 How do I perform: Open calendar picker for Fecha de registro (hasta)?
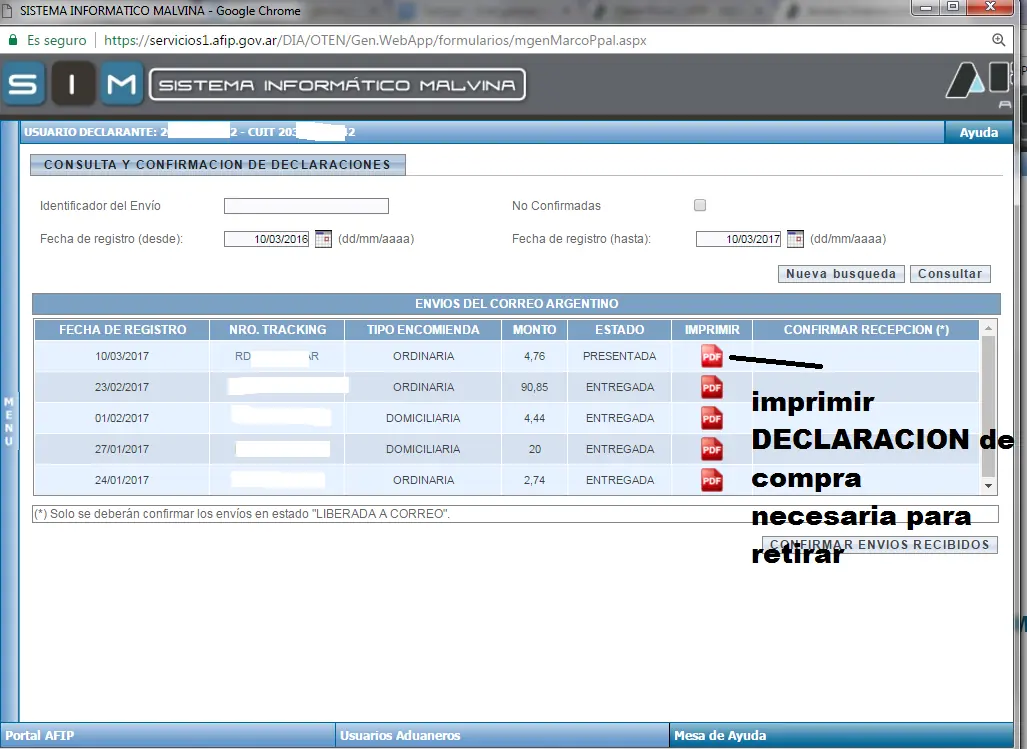click(x=795, y=239)
